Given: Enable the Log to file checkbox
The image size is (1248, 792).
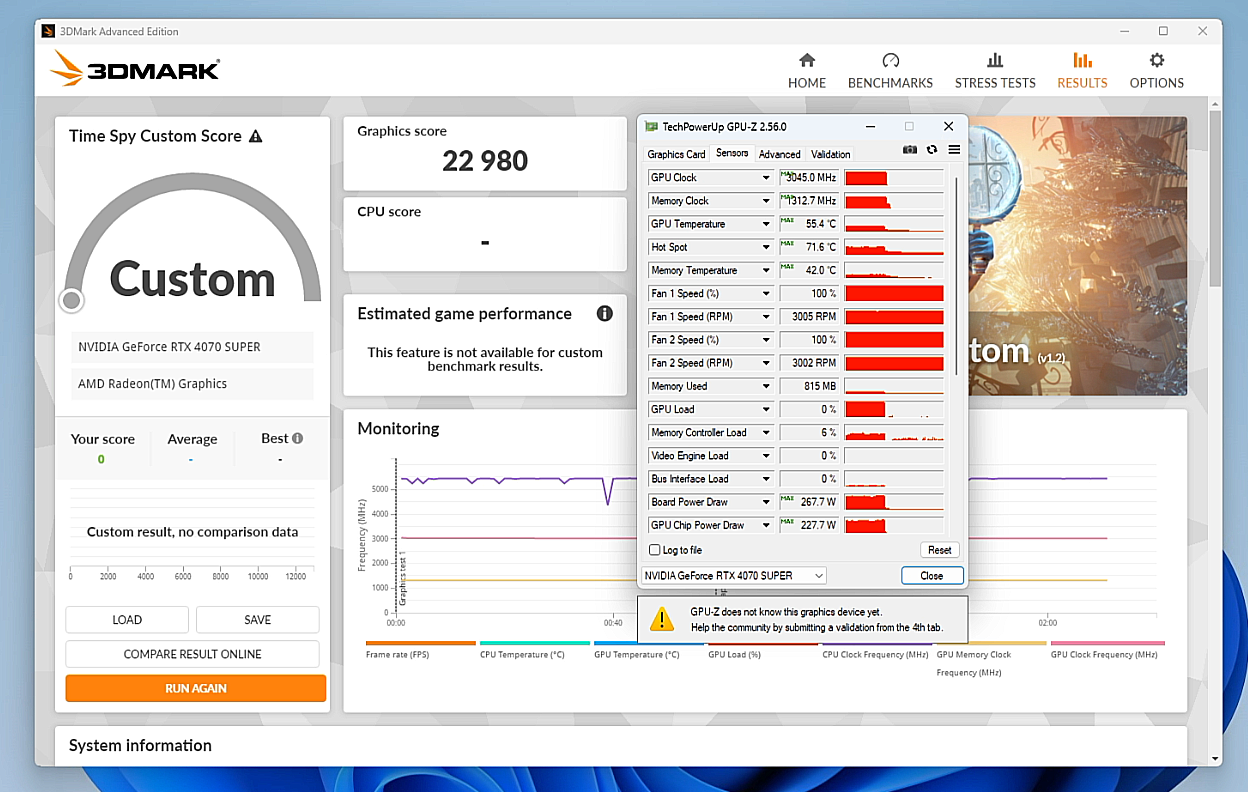Looking at the screenshot, I should [655, 550].
